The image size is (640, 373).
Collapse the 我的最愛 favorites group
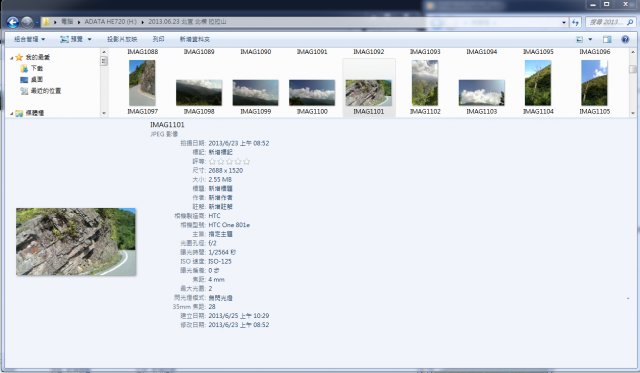[11, 58]
